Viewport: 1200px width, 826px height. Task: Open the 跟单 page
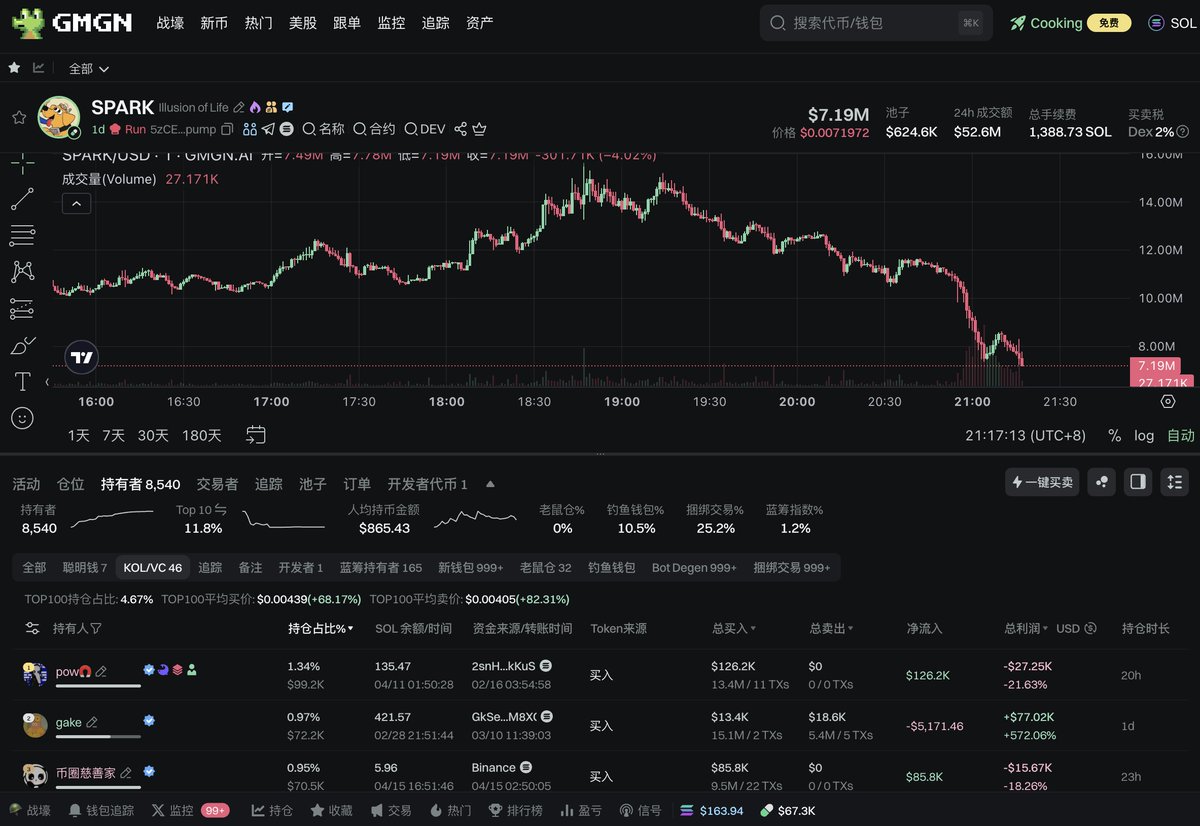click(347, 22)
